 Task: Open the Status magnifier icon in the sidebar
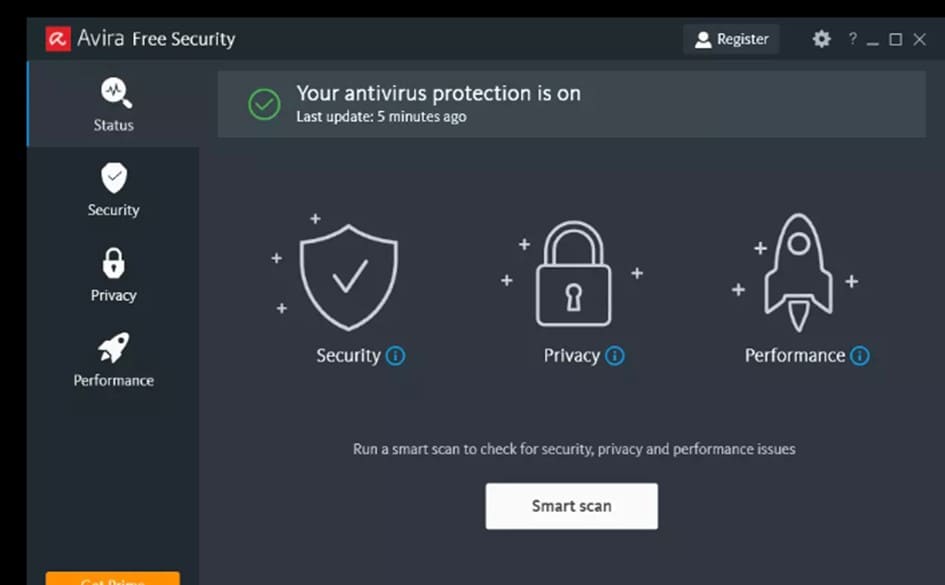click(113, 91)
